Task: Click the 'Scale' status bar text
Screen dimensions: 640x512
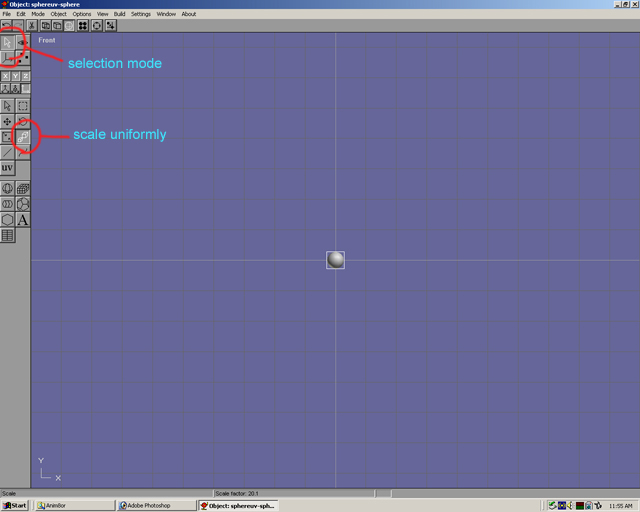Action: coord(9,494)
